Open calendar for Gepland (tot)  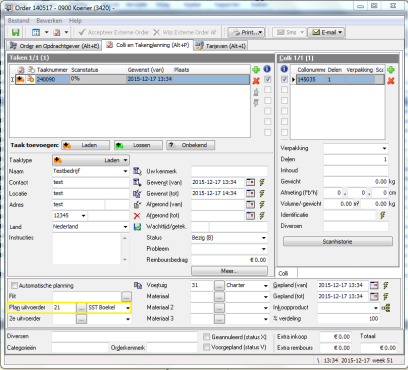tap(374, 296)
